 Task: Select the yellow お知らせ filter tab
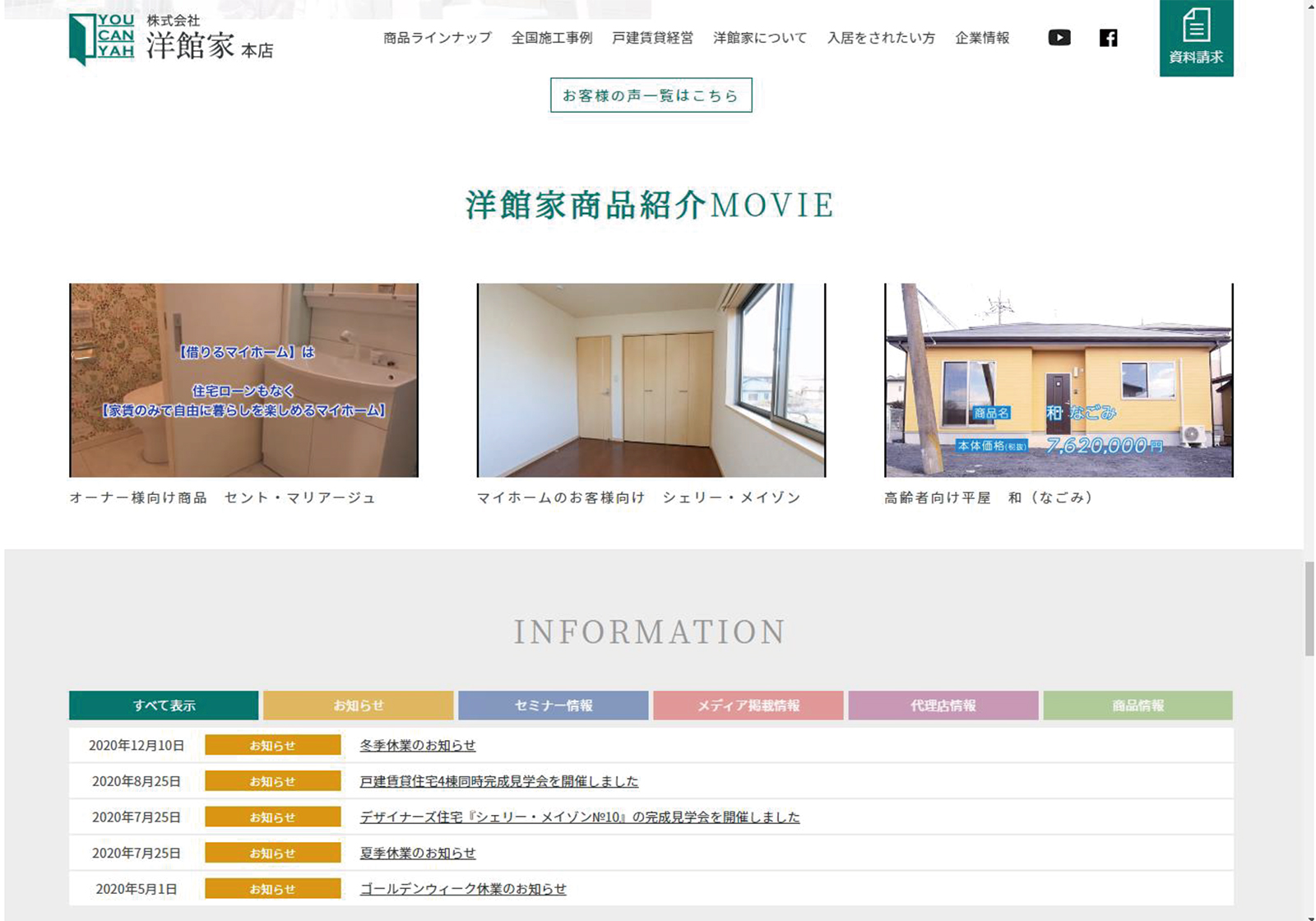[359, 706]
